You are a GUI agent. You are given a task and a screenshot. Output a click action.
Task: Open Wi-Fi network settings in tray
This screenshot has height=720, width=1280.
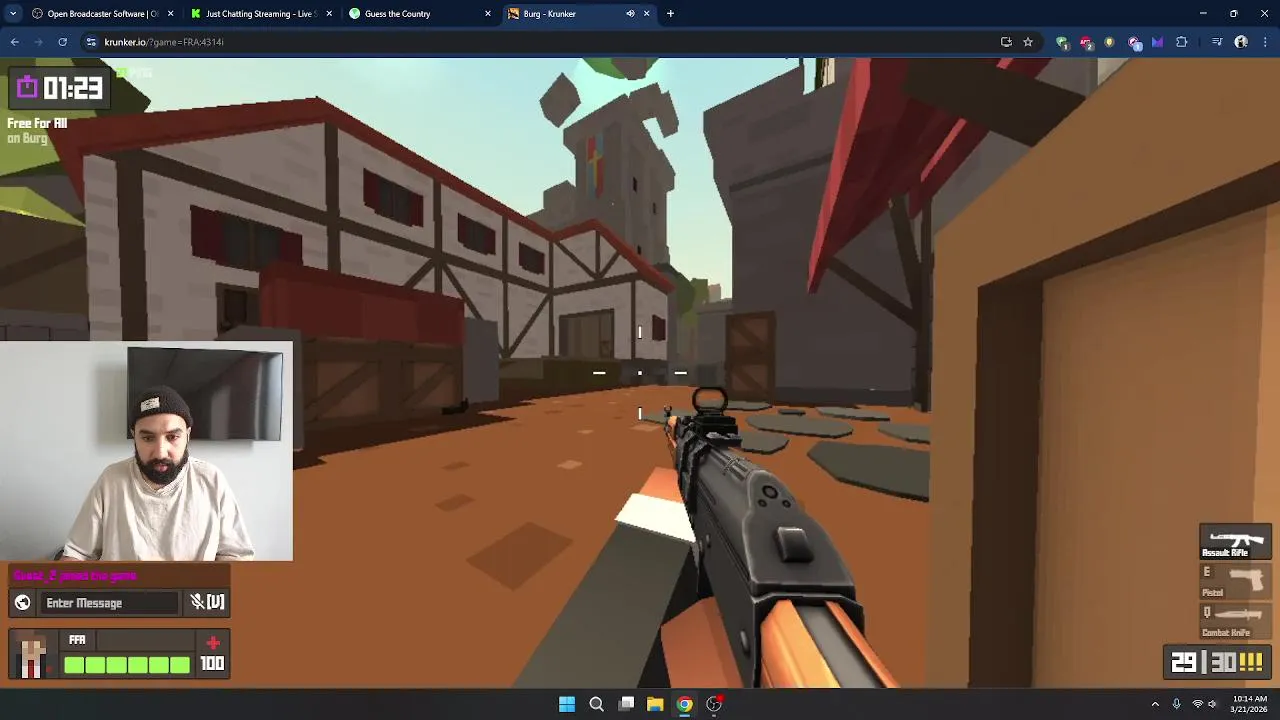coord(1197,704)
